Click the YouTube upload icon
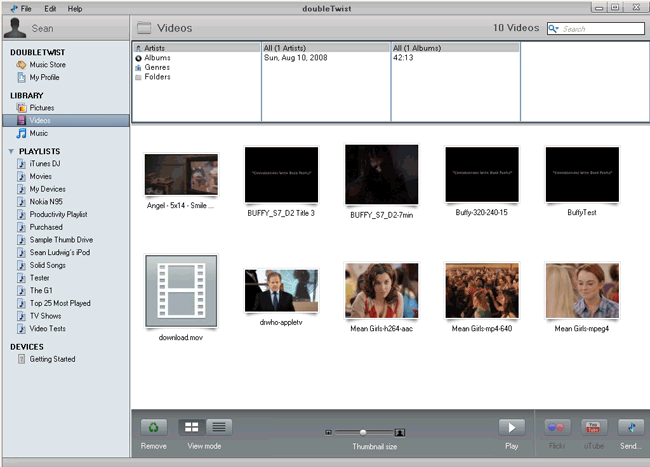650x467 pixels. pos(594,427)
